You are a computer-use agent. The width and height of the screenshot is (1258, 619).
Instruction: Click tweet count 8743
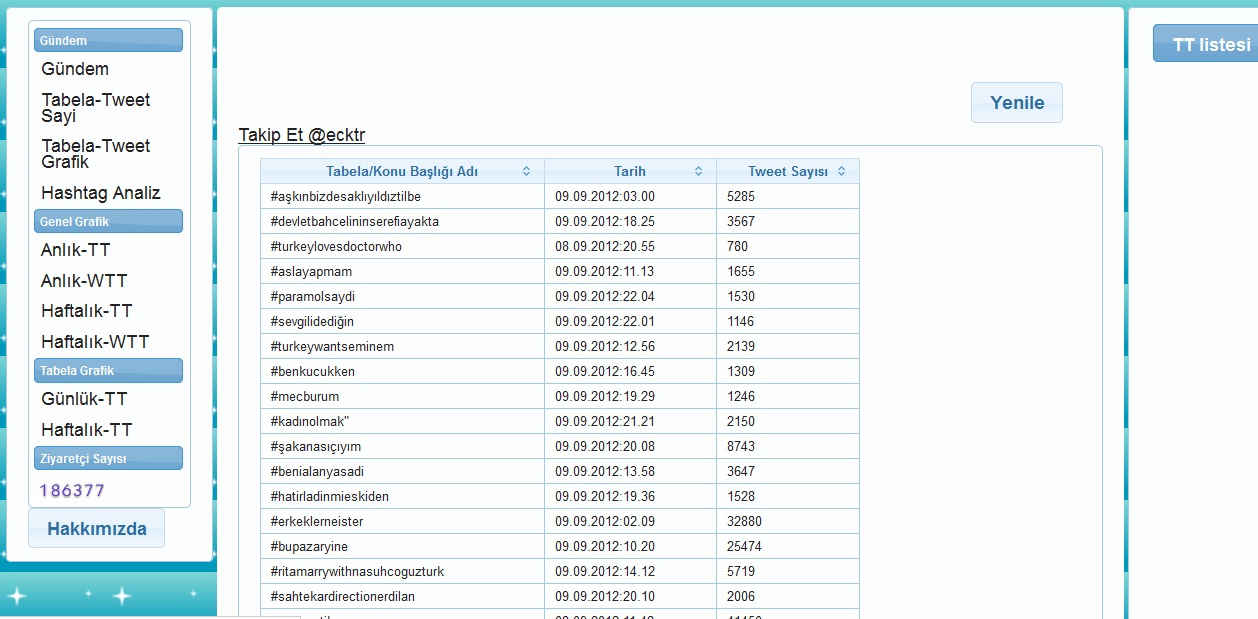[x=742, y=446]
